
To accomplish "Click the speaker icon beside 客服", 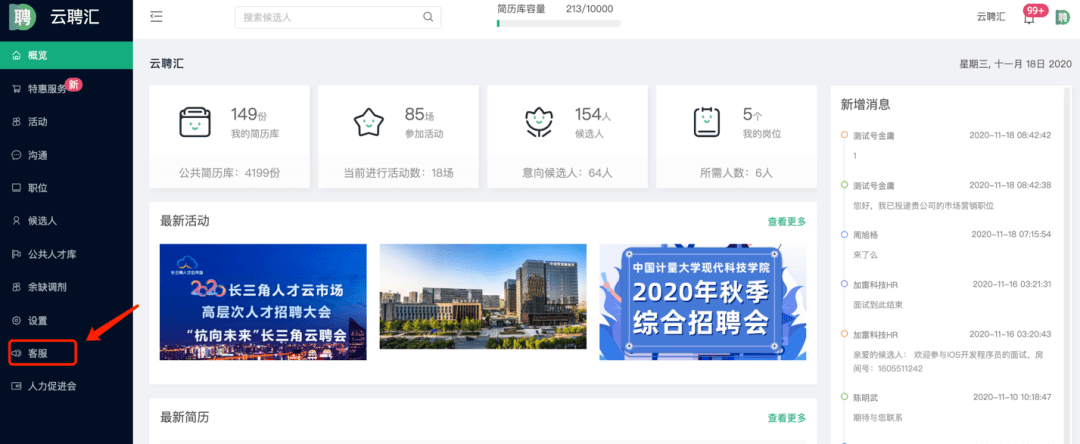I will [17, 353].
